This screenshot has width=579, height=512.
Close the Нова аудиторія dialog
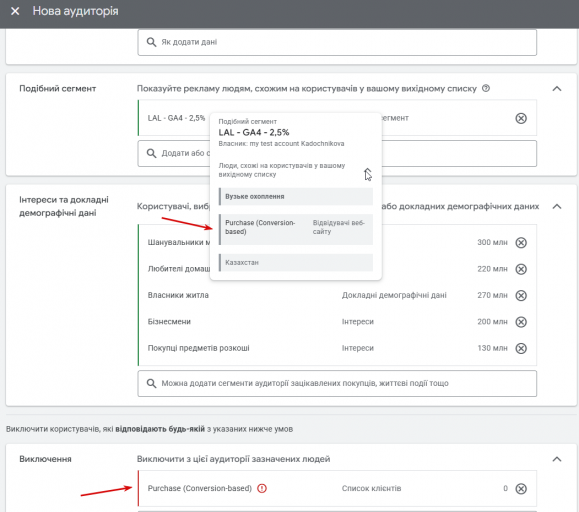coord(15,11)
